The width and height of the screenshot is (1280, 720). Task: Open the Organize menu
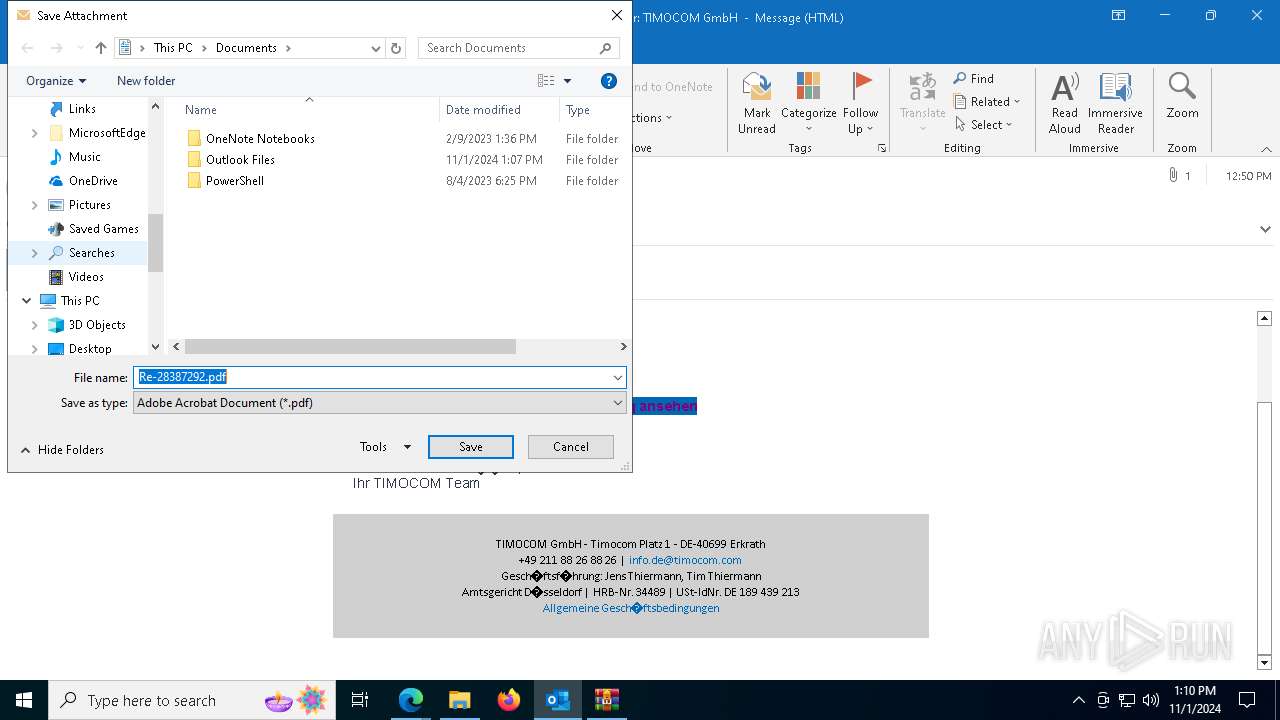pos(56,81)
